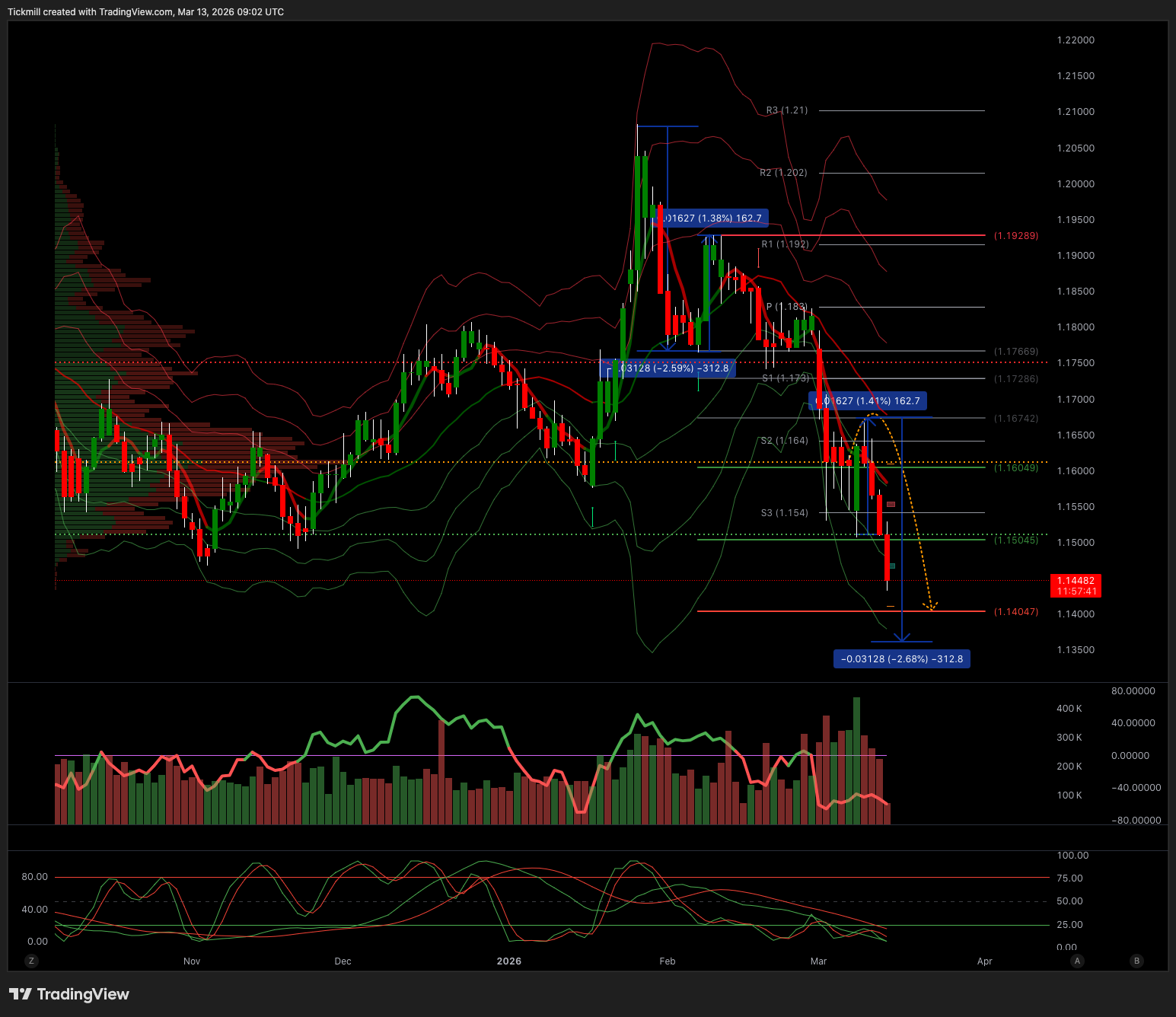Click the R2 (1.202) pivot label
1176x1017 pixels.
pyautogui.click(x=783, y=173)
